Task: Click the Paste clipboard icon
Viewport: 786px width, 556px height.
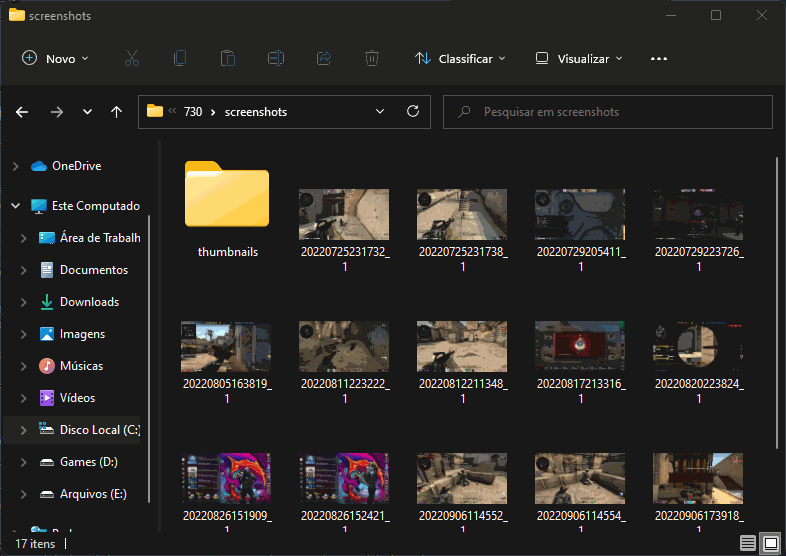Action: (228, 59)
